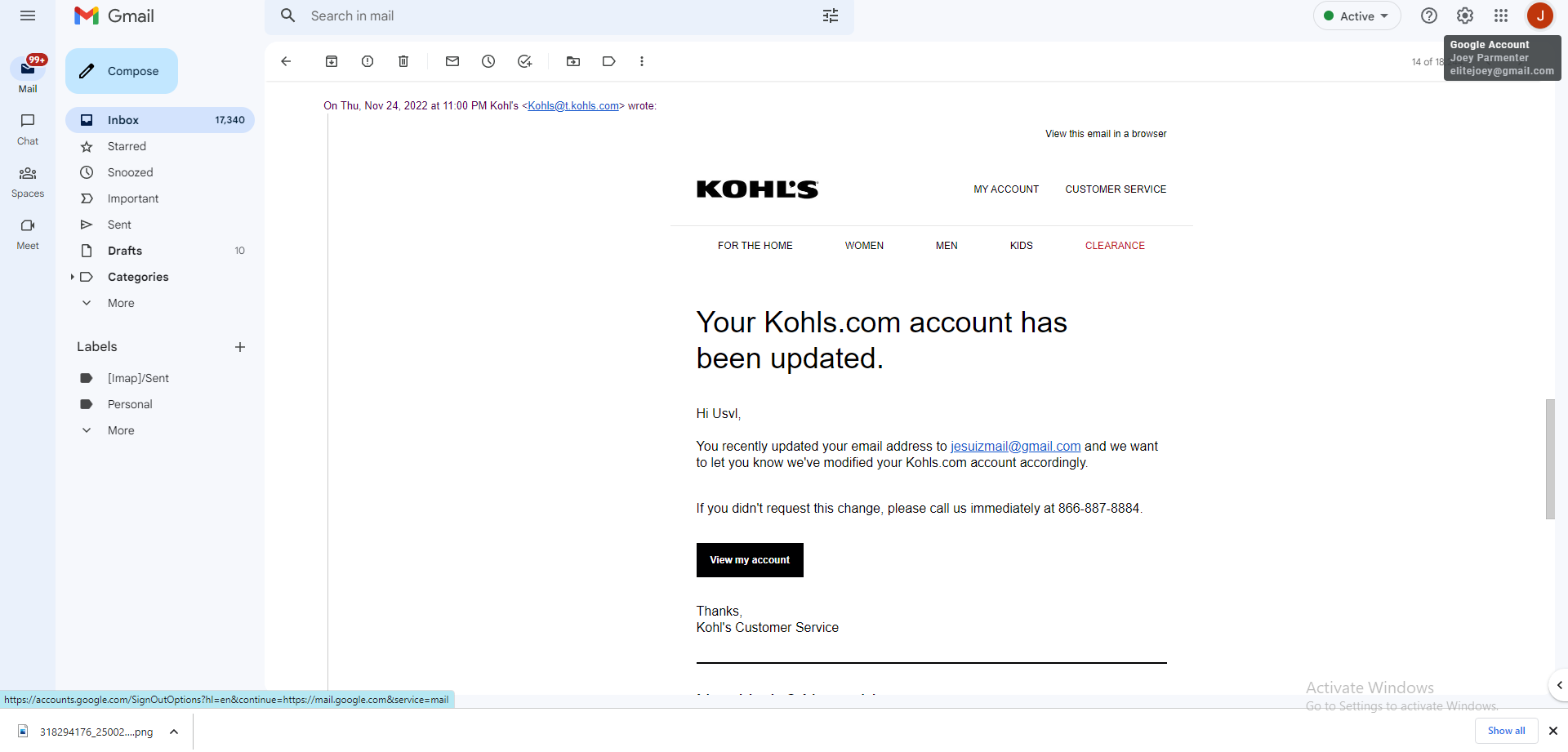Open the jesuizmail@gmail.com link
The height and width of the screenshot is (752, 1568).
[x=1015, y=446]
